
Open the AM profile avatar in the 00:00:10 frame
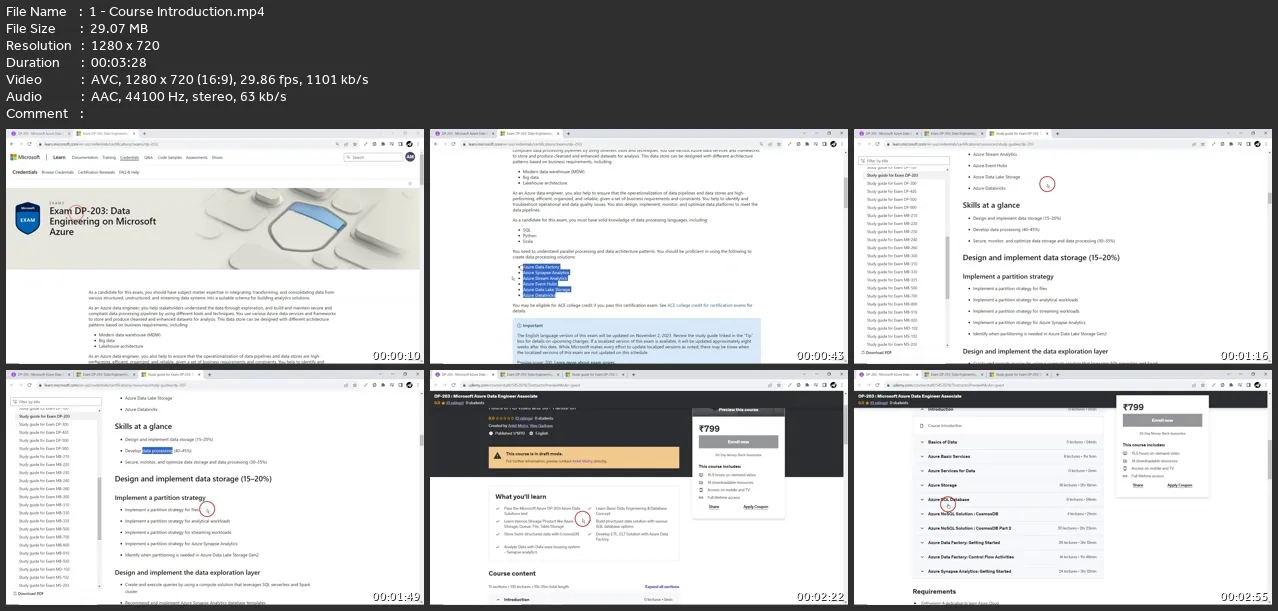click(409, 157)
